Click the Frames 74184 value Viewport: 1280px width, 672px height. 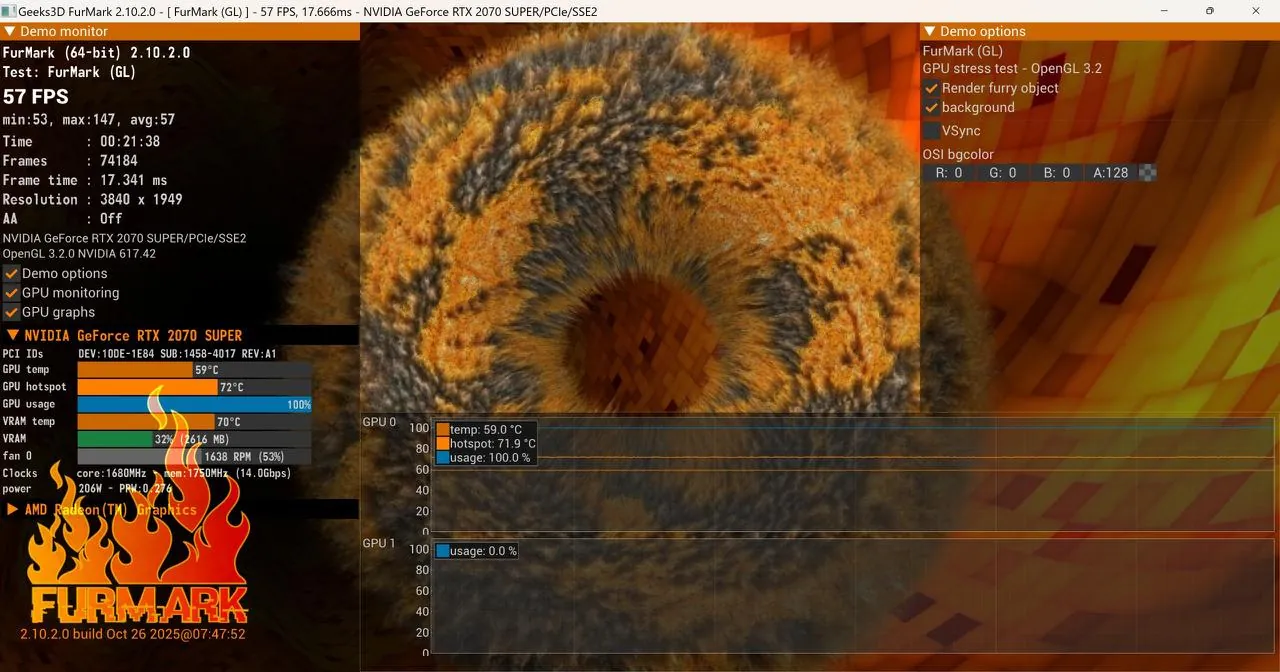coord(118,161)
